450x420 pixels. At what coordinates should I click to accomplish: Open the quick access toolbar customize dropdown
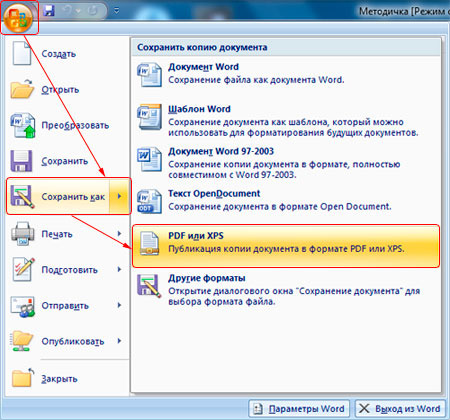(x=116, y=11)
